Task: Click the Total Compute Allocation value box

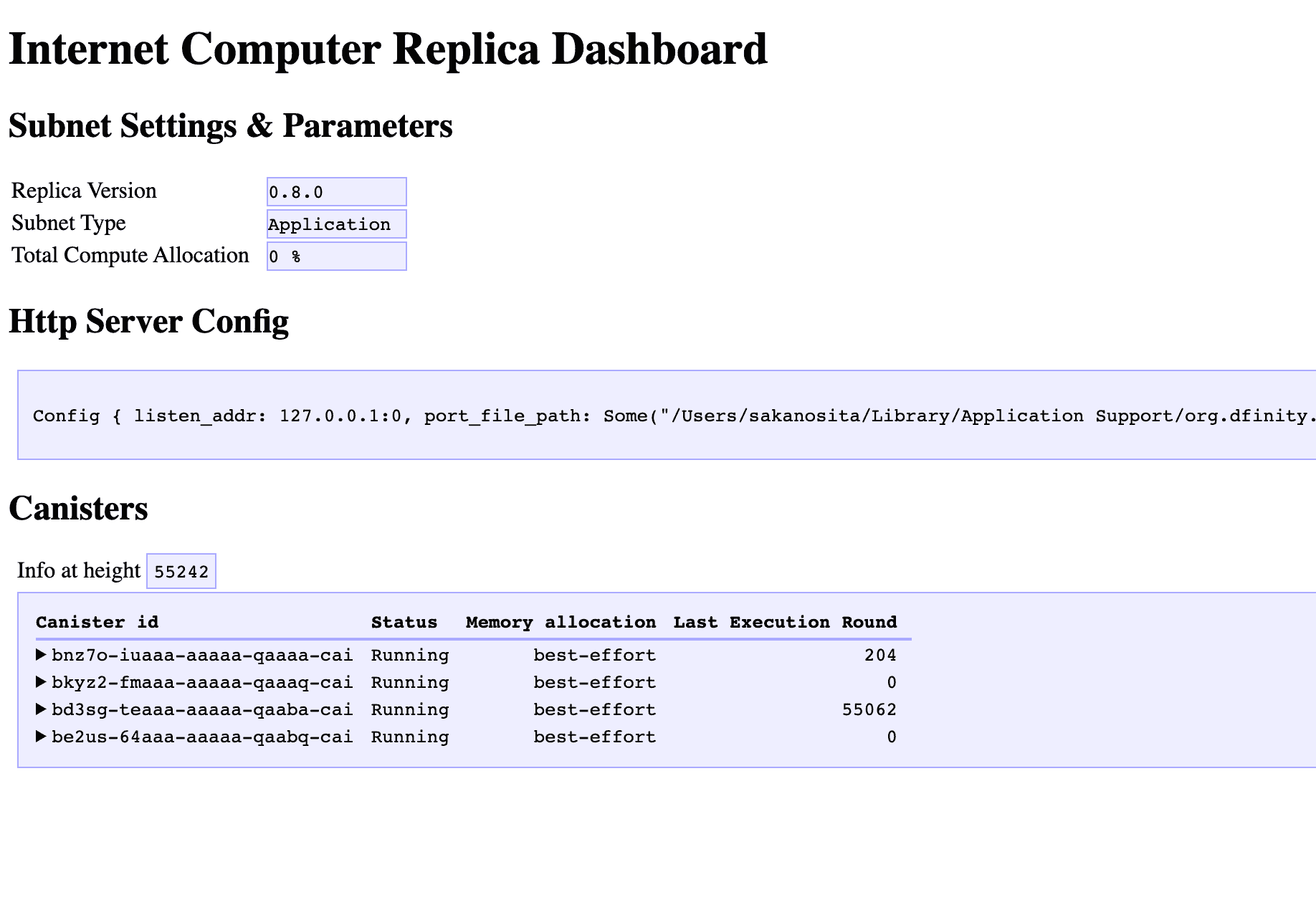Action: click(x=336, y=257)
